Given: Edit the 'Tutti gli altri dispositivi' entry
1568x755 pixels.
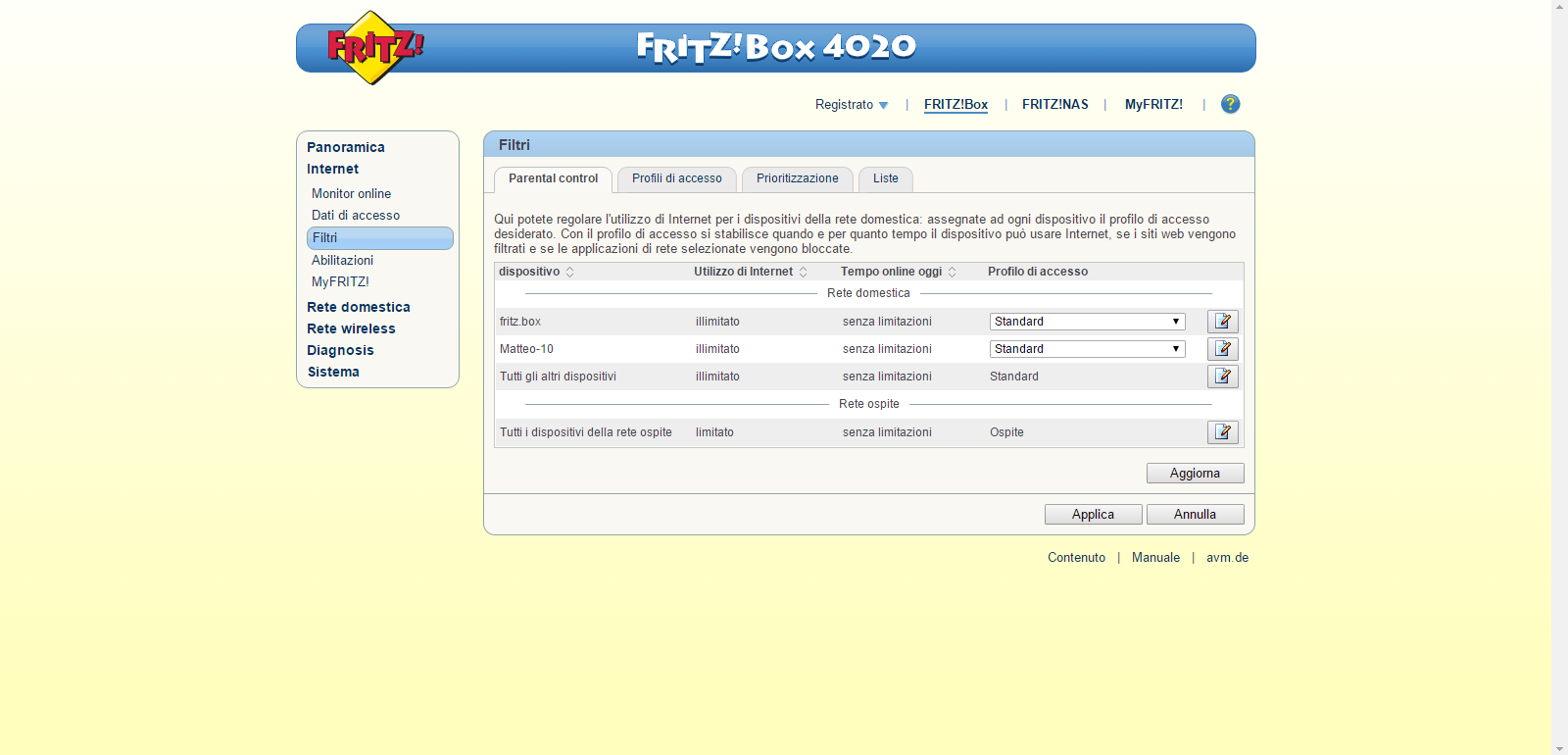Looking at the screenshot, I should [x=1223, y=377].
